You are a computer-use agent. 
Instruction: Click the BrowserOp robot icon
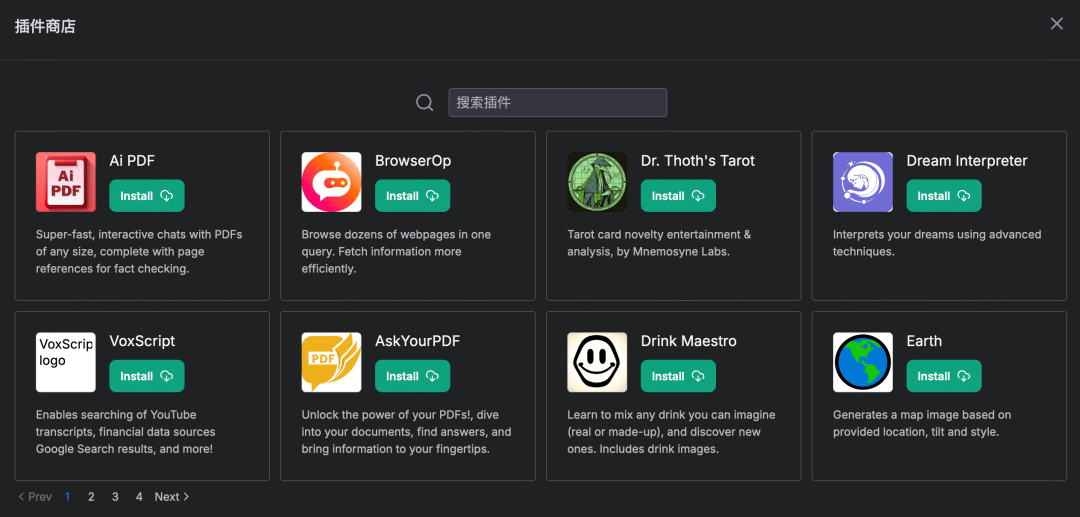pyautogui.click(x=331, y=182)
